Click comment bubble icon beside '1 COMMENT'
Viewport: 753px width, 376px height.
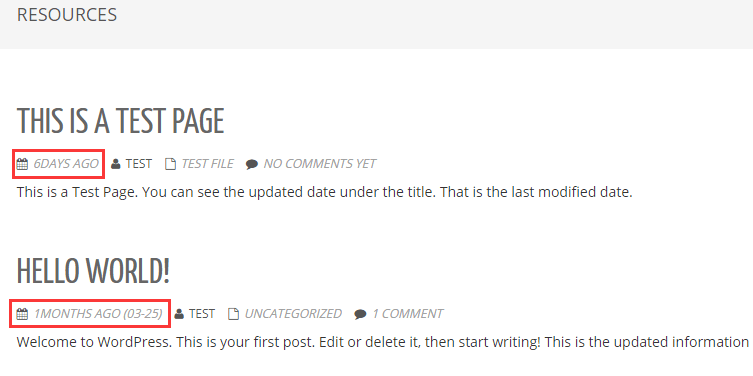(360, 315)
